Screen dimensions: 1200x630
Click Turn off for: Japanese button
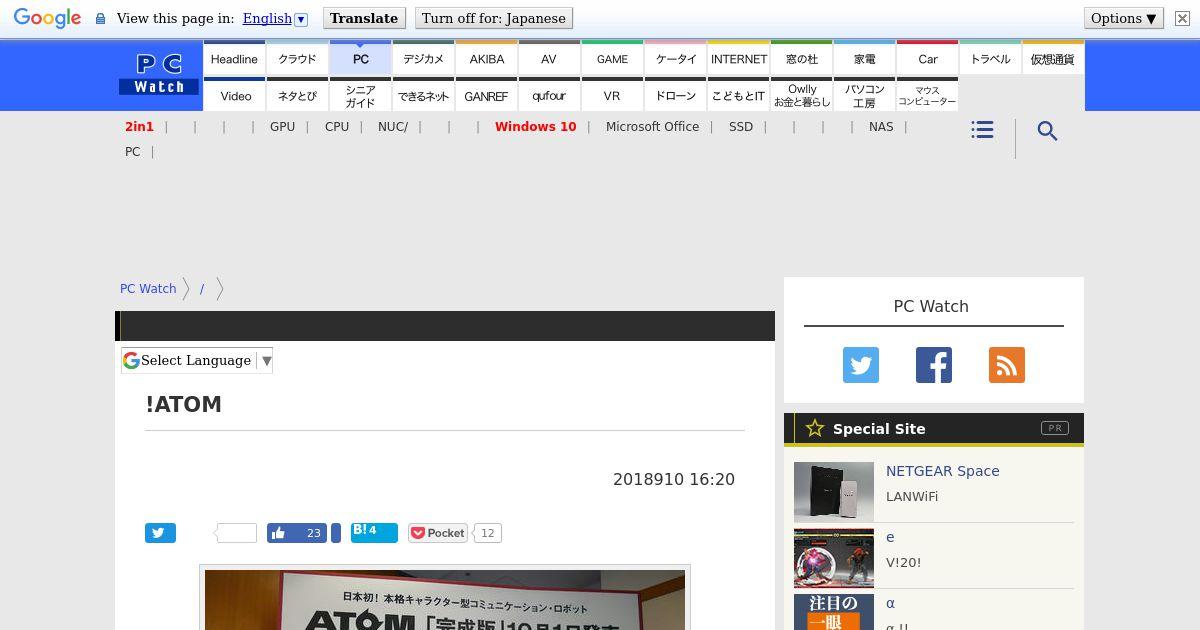tap(493, 18)
